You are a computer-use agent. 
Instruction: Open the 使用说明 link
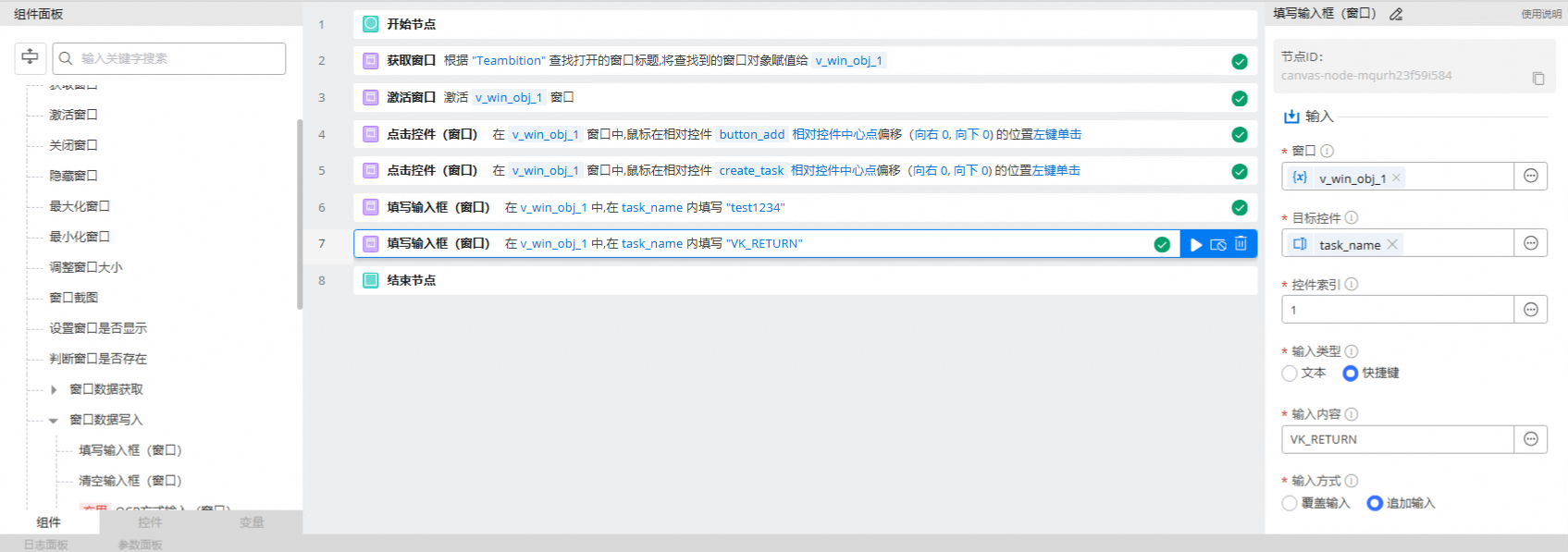pos(1541,14)
